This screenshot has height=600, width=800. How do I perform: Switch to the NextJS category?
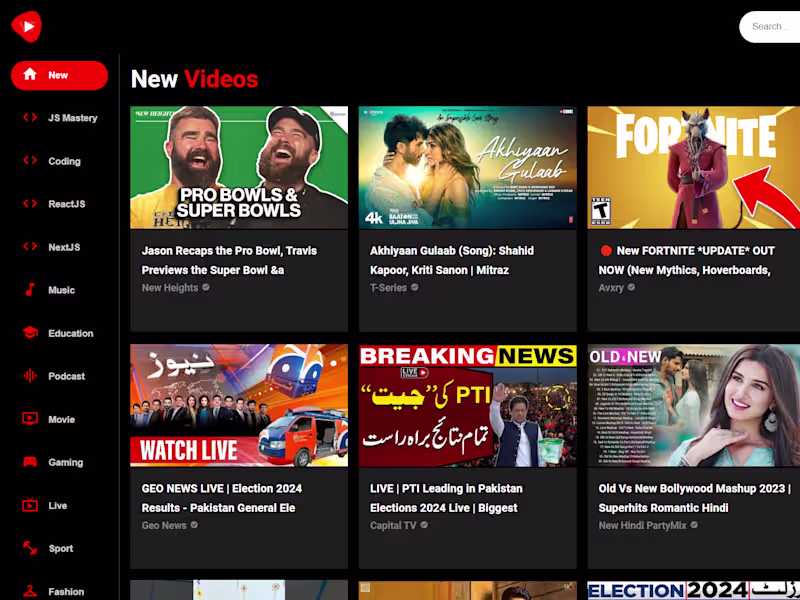pos(64,247)
